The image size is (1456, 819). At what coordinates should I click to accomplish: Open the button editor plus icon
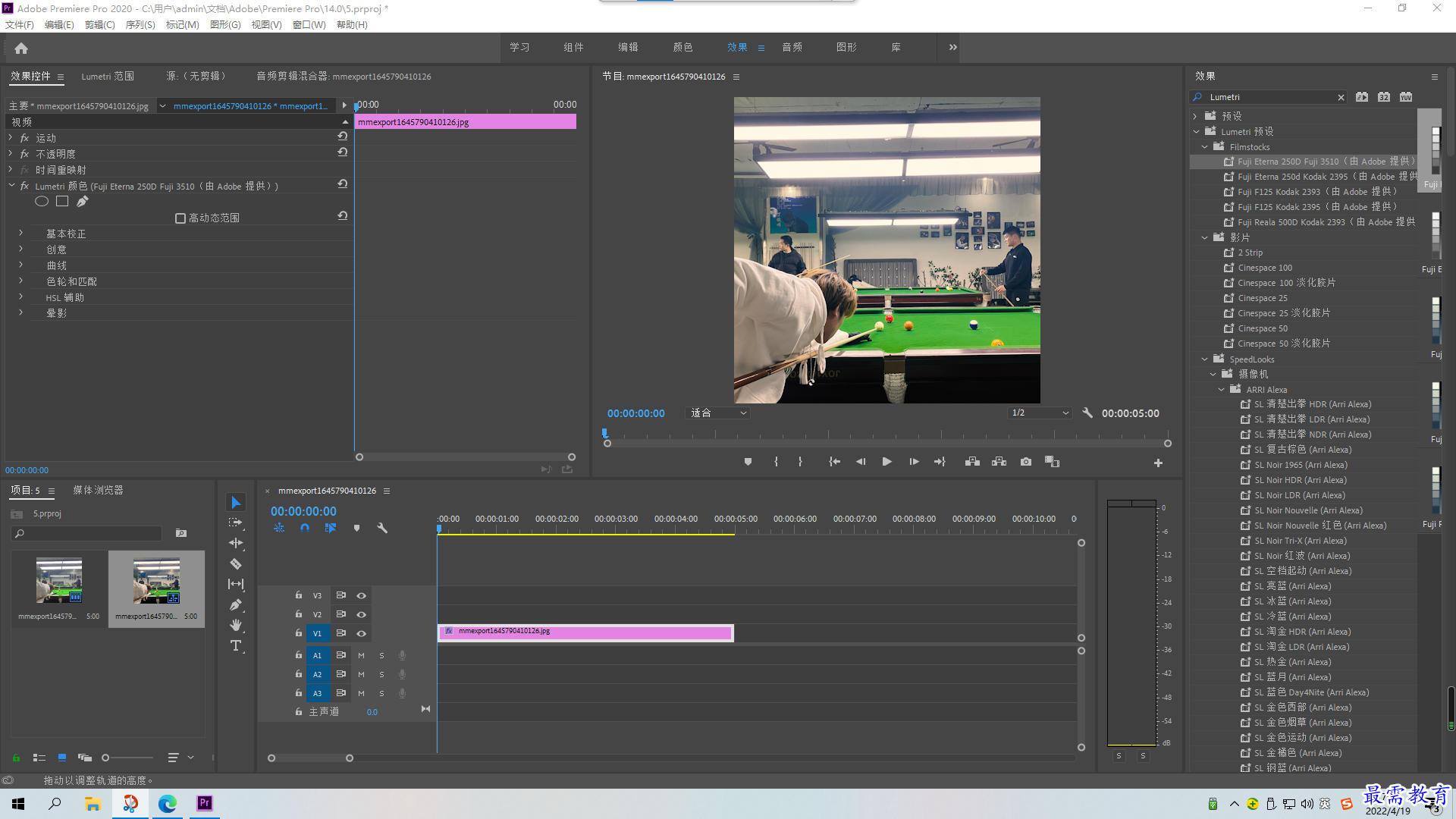coord(1158,463)
